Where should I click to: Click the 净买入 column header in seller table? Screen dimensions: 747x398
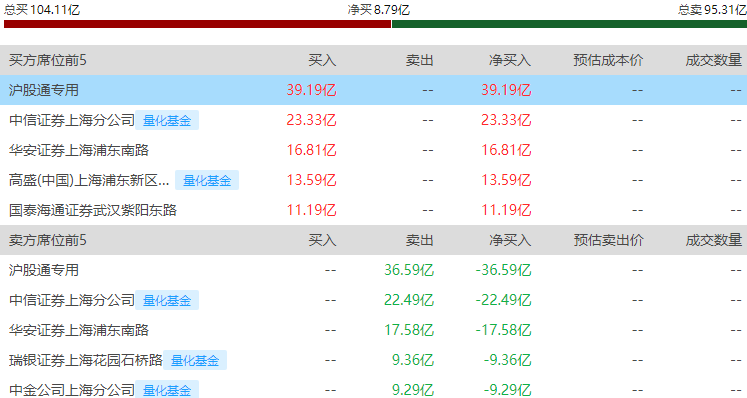(510, 240)
